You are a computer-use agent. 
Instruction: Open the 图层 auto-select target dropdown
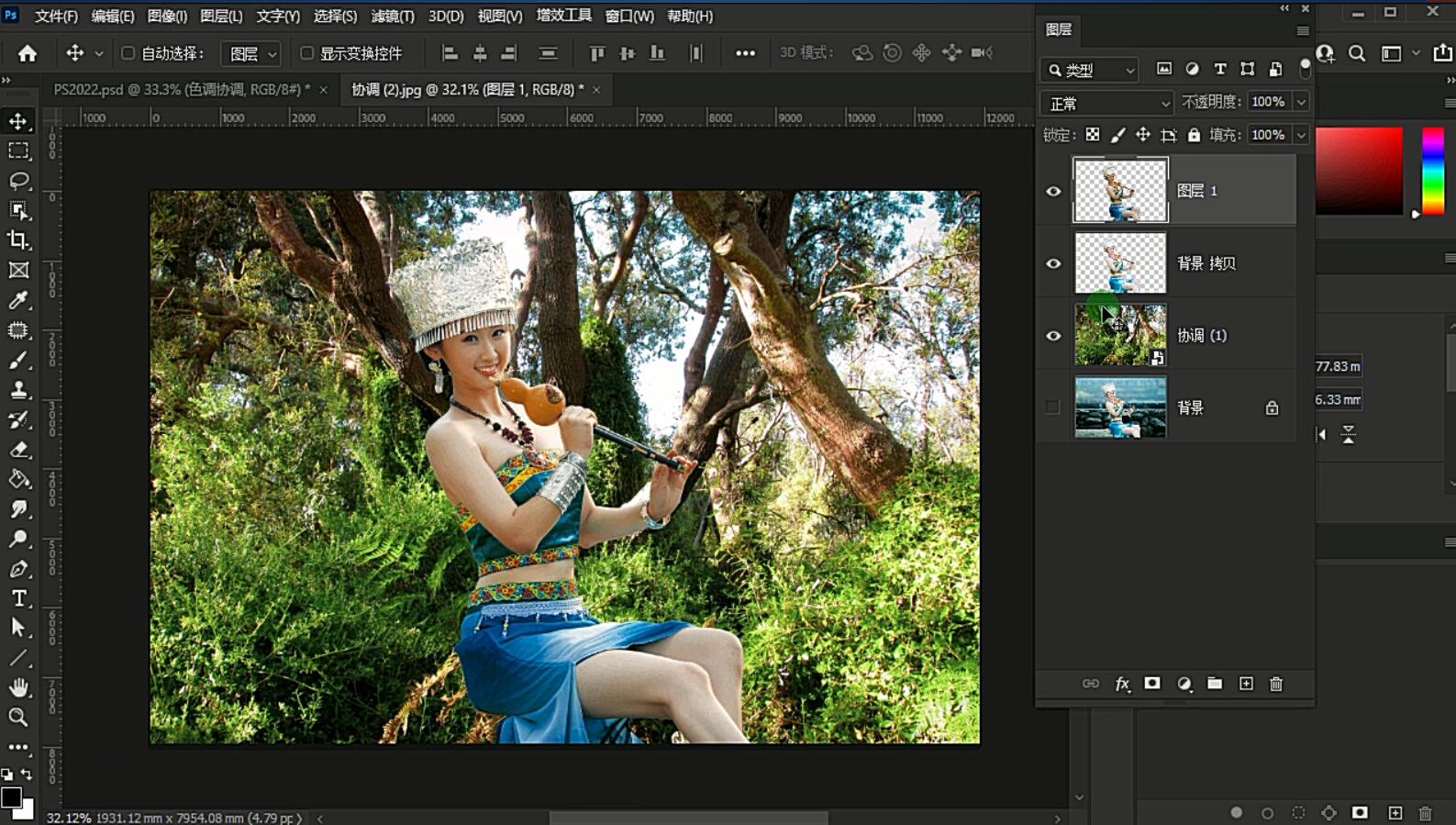pyautogui.click(x=252, y=54)
